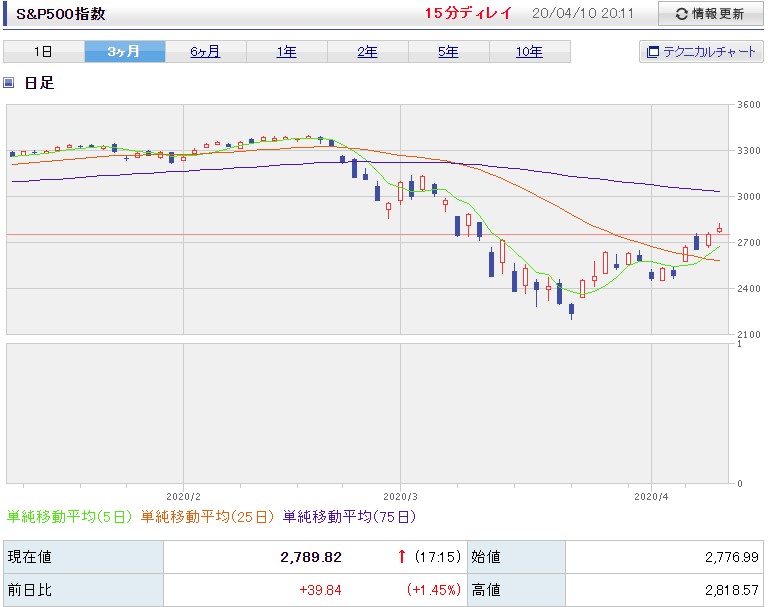This screenshot has height=607, width=768.
Task: Click the 2020/2 axis label
Action: [183, 496]
